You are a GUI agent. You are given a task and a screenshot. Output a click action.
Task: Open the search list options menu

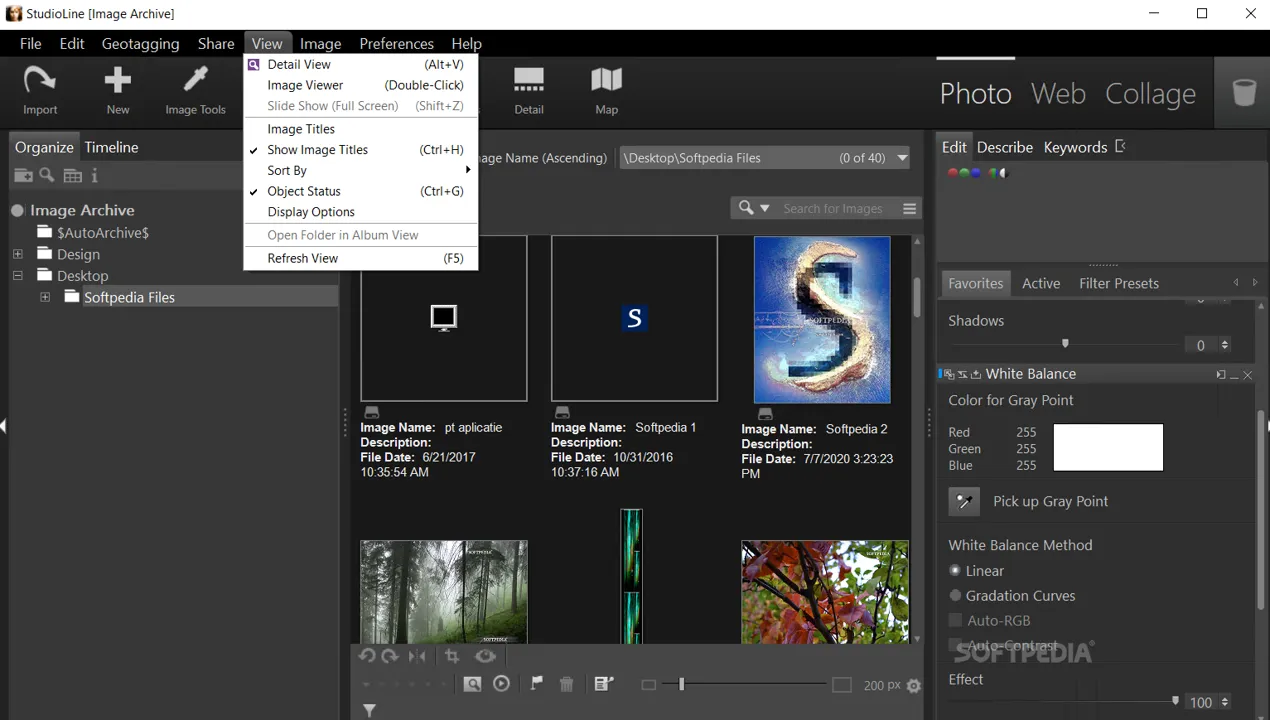click(x=909, y=208)
